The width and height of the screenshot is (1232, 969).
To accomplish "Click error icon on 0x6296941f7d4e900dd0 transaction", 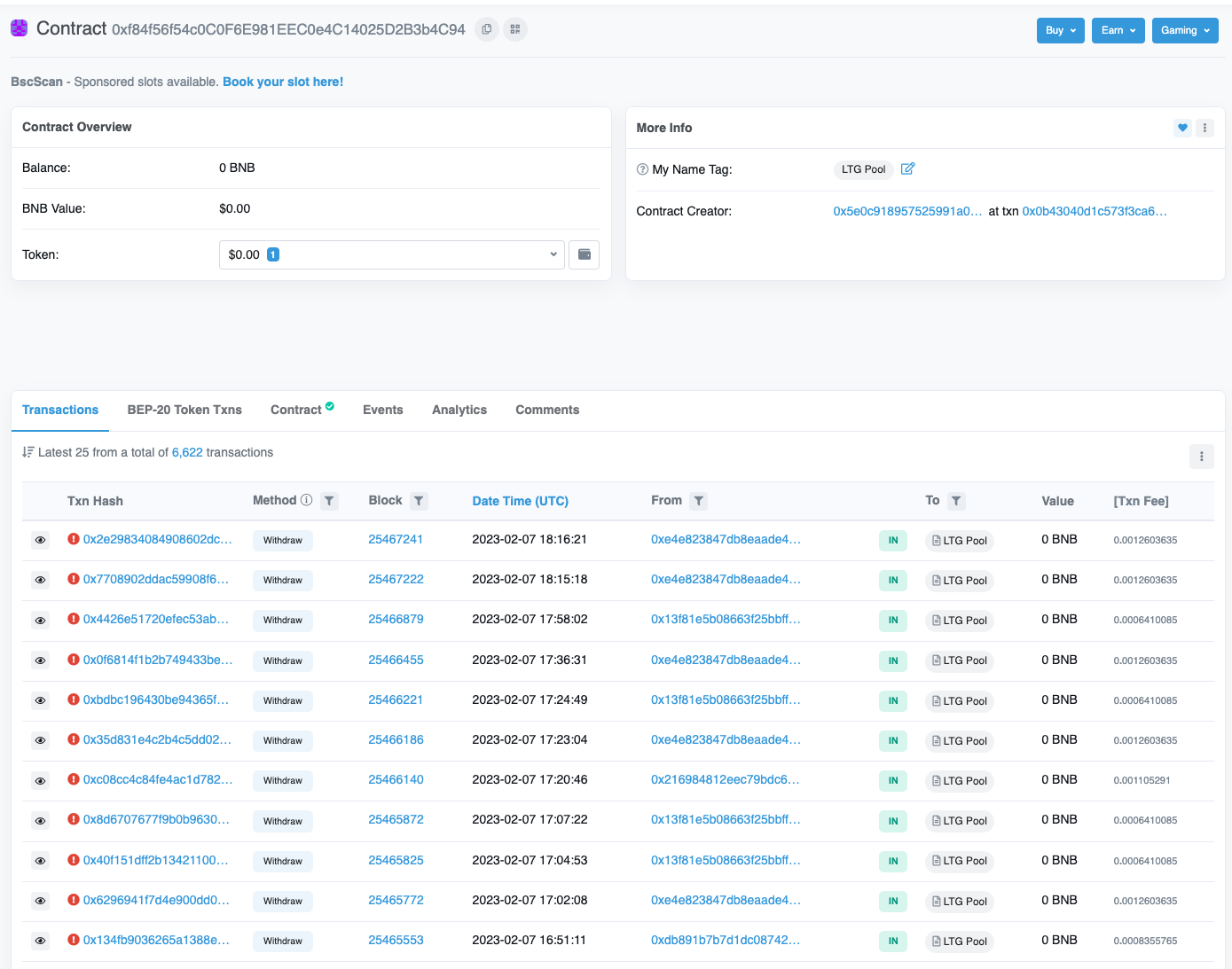I will point(74,900).
